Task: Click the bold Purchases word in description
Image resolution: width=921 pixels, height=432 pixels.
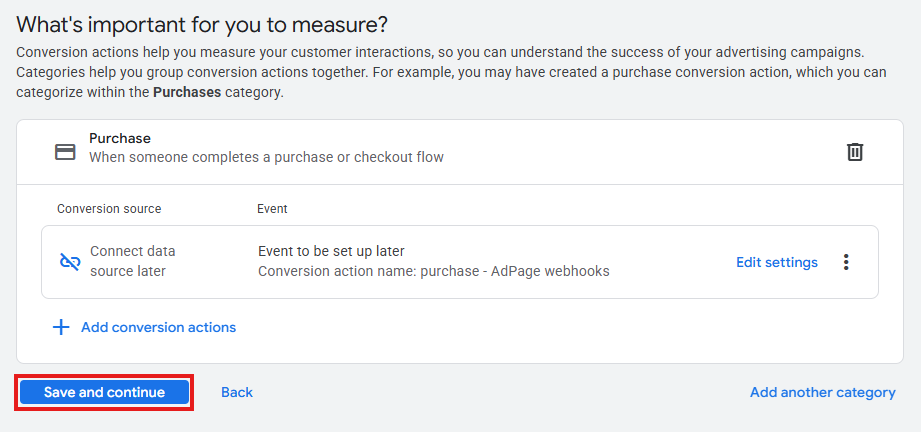Action: (187, 92)
